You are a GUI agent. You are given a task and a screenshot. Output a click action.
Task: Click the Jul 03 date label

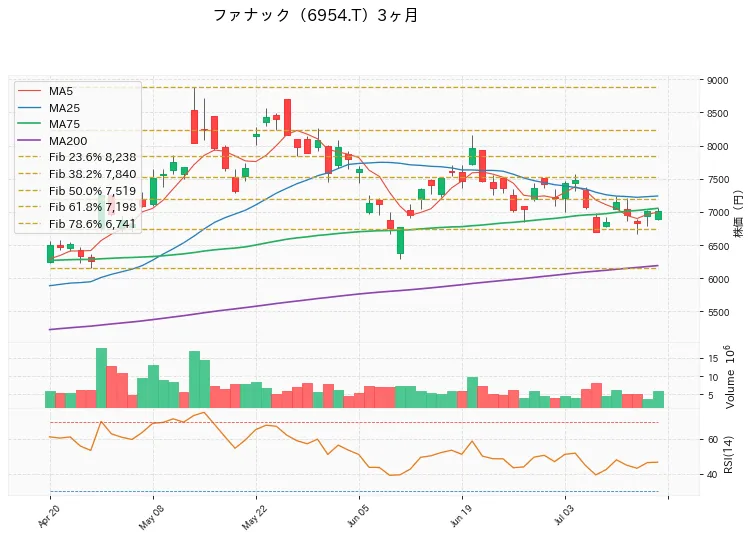click(564, 516)
